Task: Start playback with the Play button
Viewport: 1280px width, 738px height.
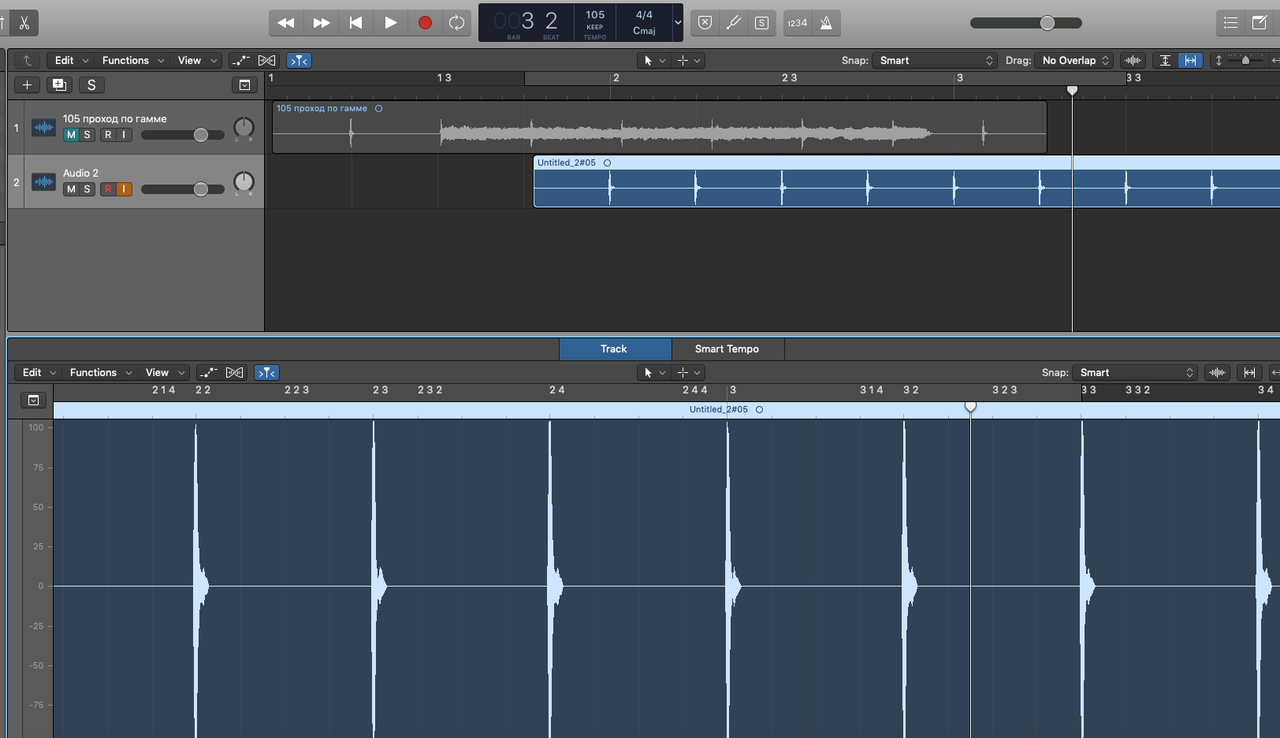Action: point(391,22)
